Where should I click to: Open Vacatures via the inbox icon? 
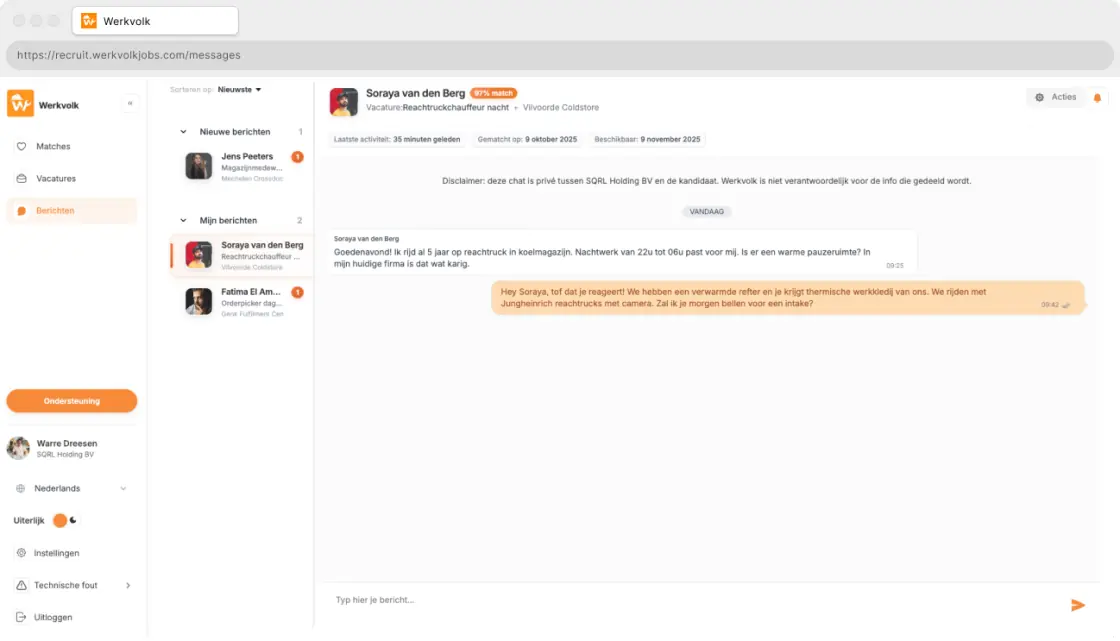pyautogui.click(x=21, y=178)
